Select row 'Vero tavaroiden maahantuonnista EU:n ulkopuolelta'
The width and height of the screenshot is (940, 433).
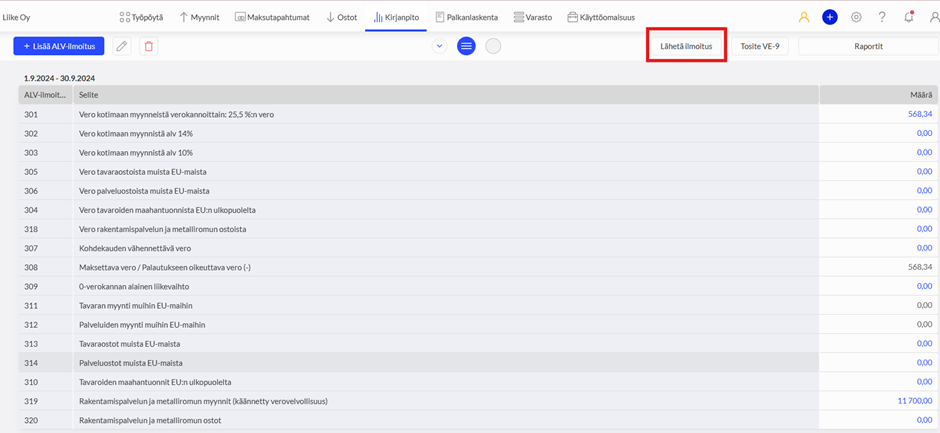[x=476, y=210]
